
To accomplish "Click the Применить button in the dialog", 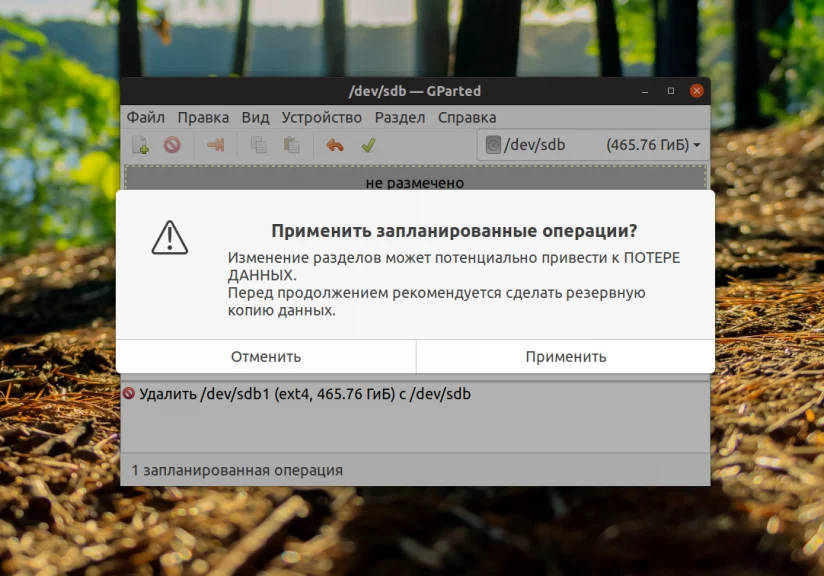I will (565, 355).
